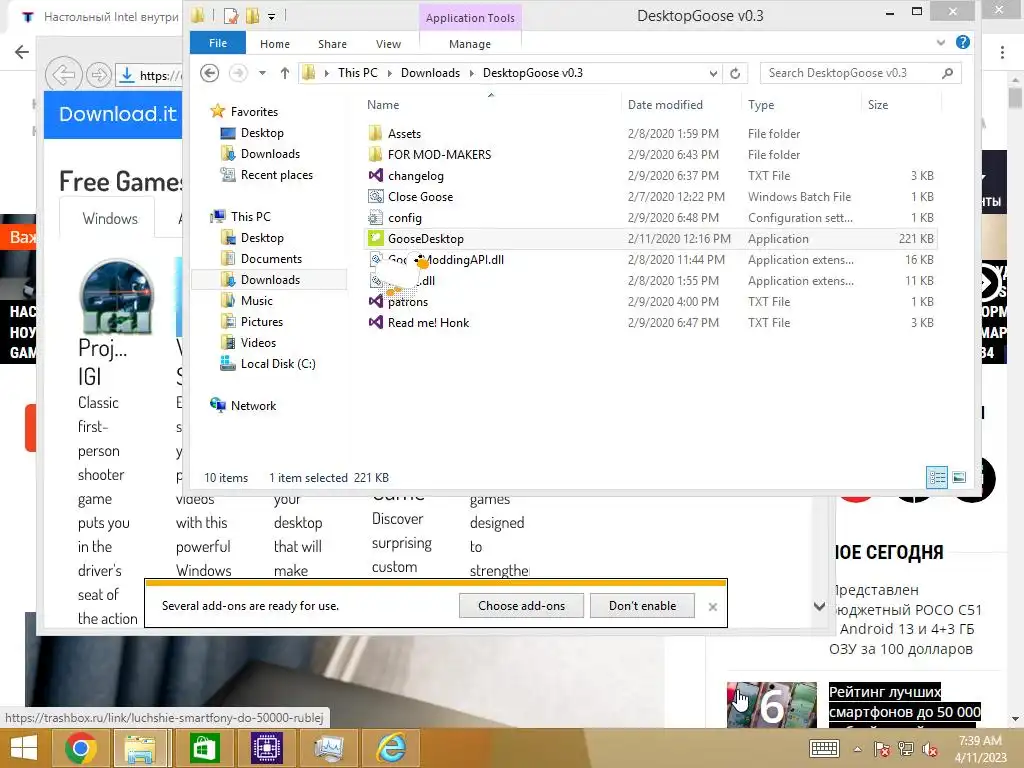Switch to large icons view
The width and height of the screenshot is (1024, 768).
click(x=959, y=477)
